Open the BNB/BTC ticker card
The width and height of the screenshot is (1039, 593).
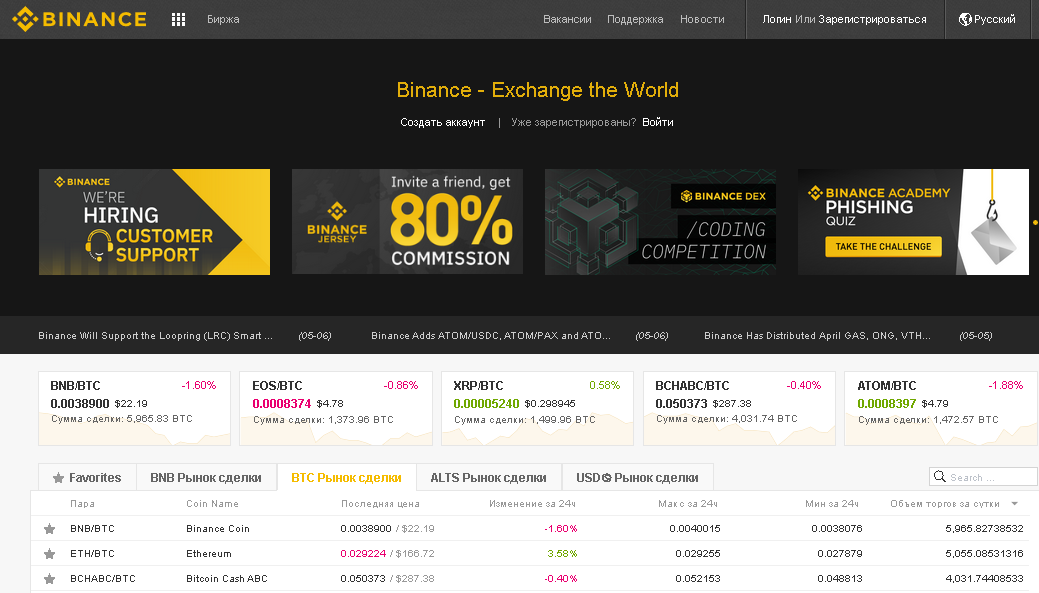click(x=135, y=408)
